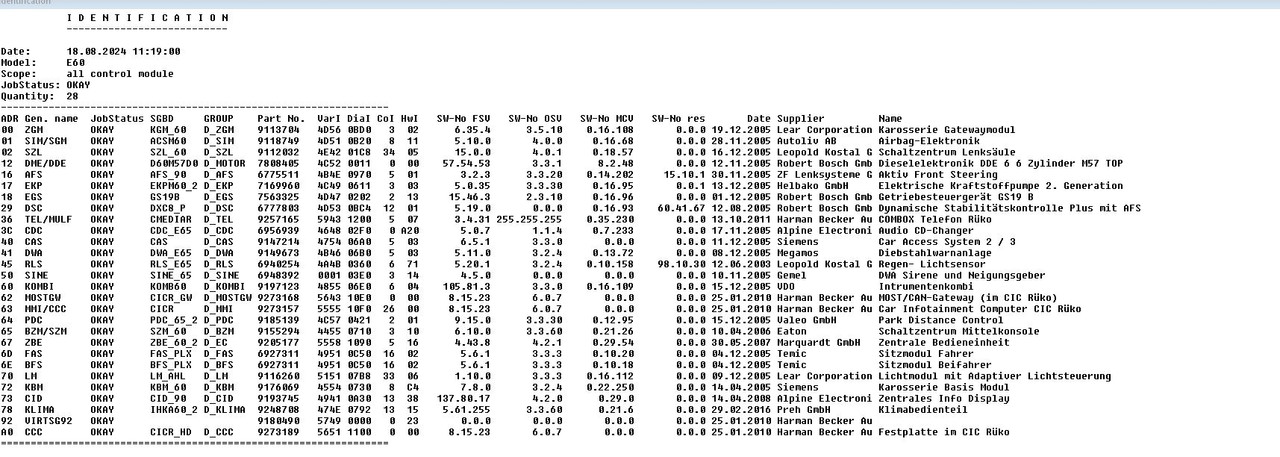Click 'VIRTSG92' in the Gen. name column
1280x457 pixels.
click(x=49, y=421)
